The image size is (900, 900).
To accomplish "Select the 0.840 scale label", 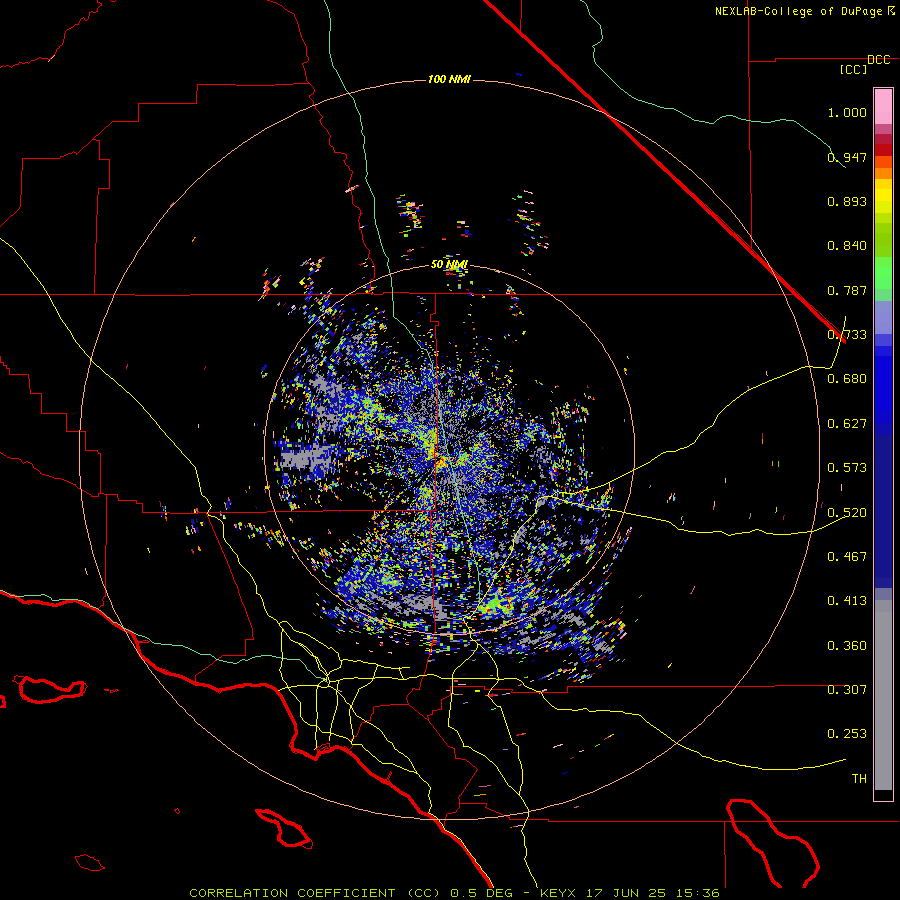I will click(847, 246).
